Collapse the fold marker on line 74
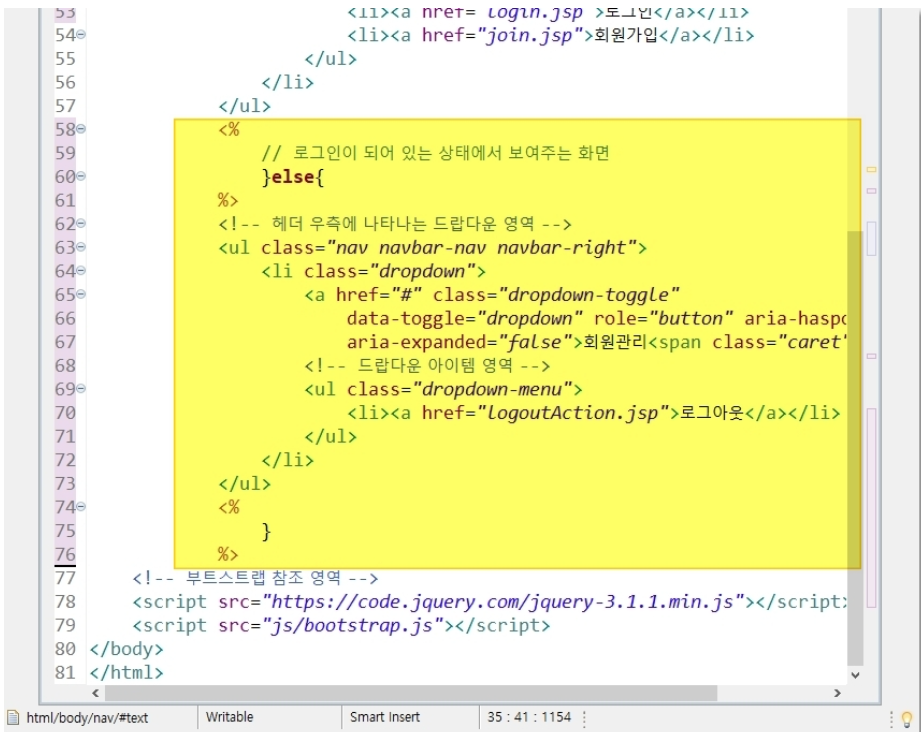The image size is (921, 732). (x=81, y=506)
